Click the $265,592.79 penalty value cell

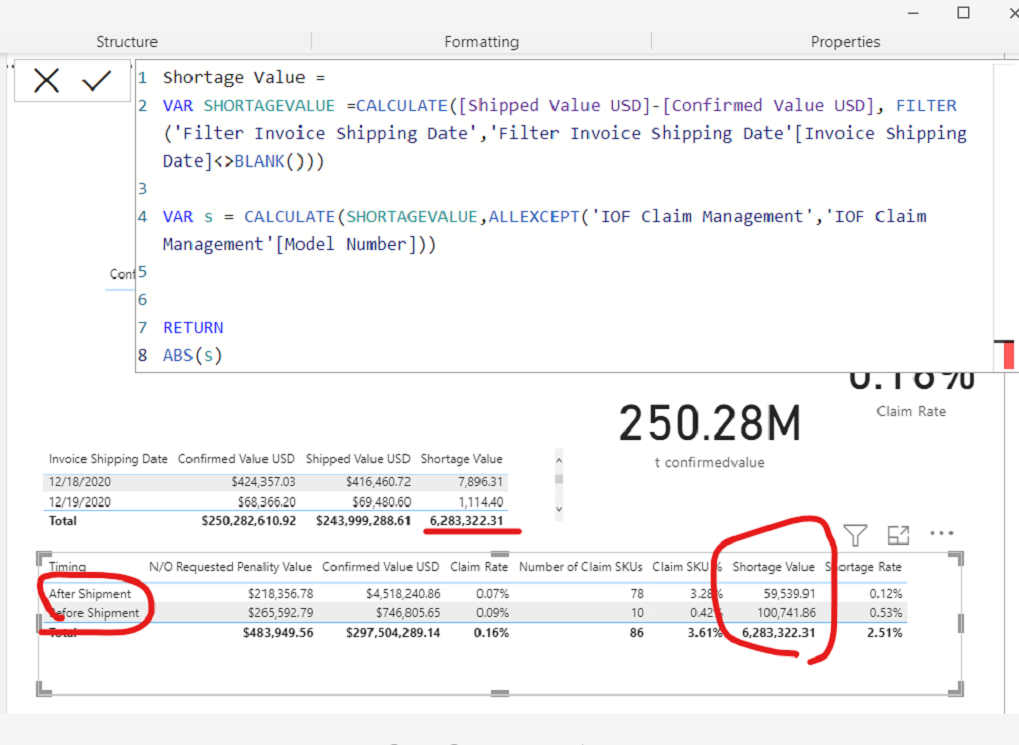point(280,613)
